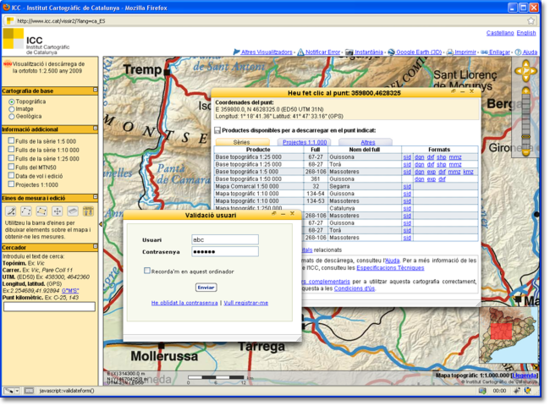Click the map pan compass control
The height and width of the screenshot is (406, 550).
click(x=525, y=71)
